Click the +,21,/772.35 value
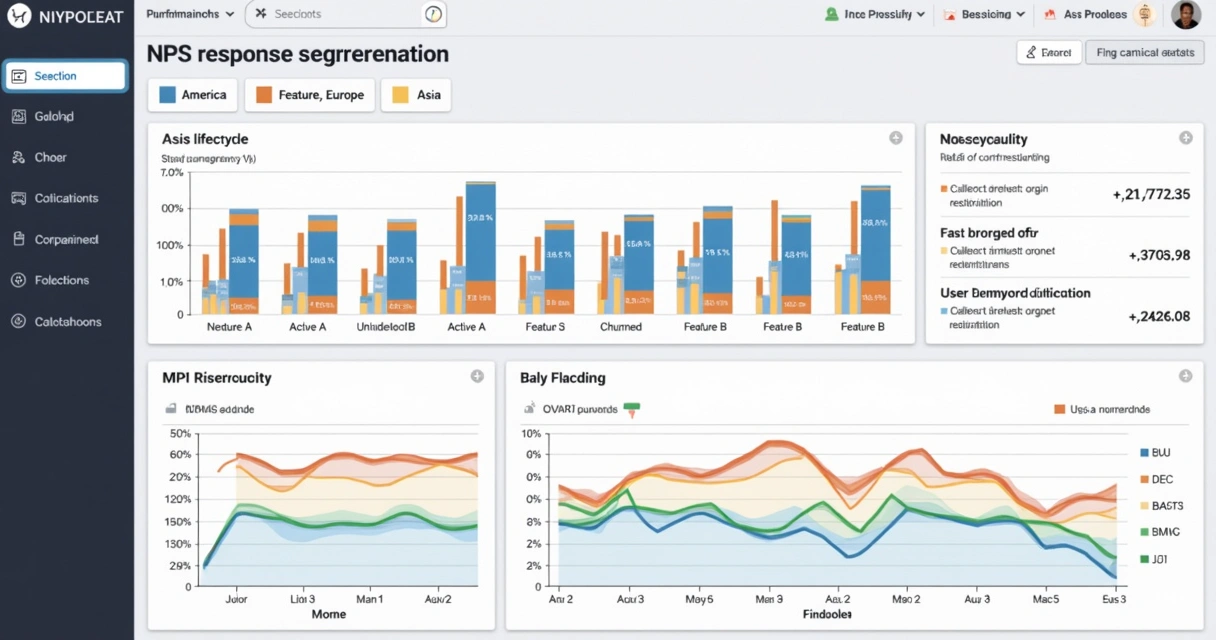 pyautogui.click(x=1151, y=194)
